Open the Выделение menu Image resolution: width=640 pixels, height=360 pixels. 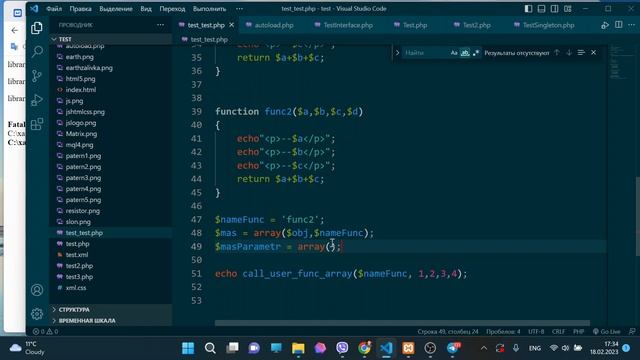point(116,9)
